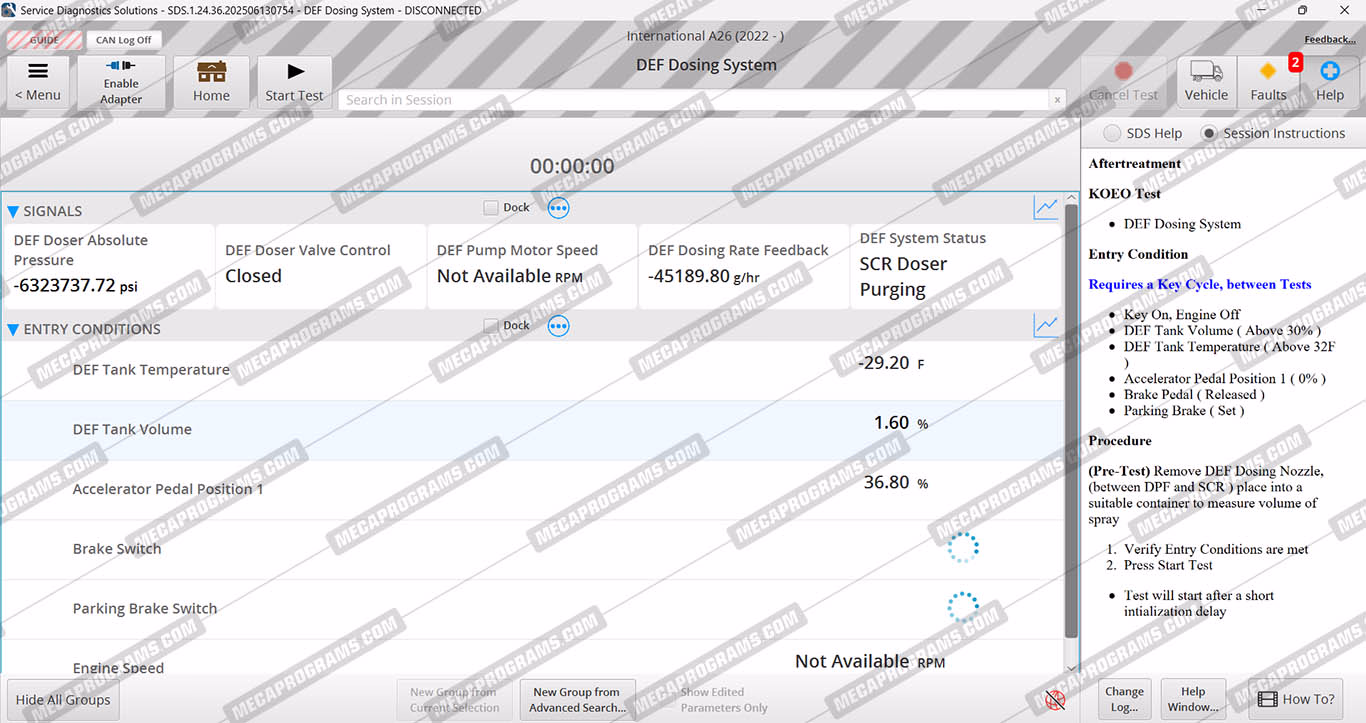Select DEF System Status card
This screenshot has height=723, width=1366.
click(x=955, y=266)
